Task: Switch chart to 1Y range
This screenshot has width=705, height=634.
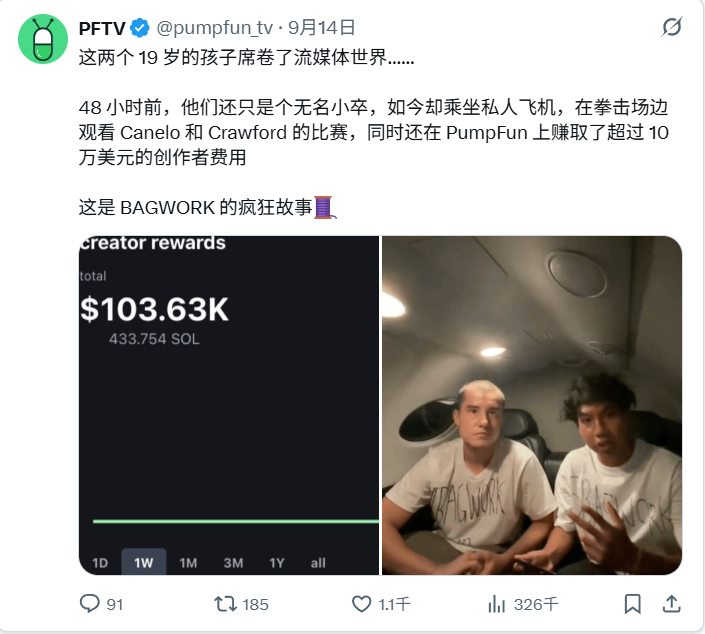Action: [x=277, y=563]
